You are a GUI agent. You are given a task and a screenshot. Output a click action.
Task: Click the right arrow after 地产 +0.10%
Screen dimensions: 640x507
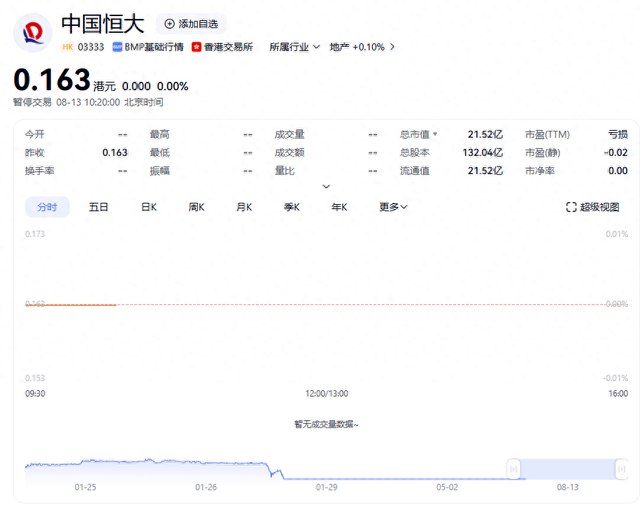click(393, 47)
